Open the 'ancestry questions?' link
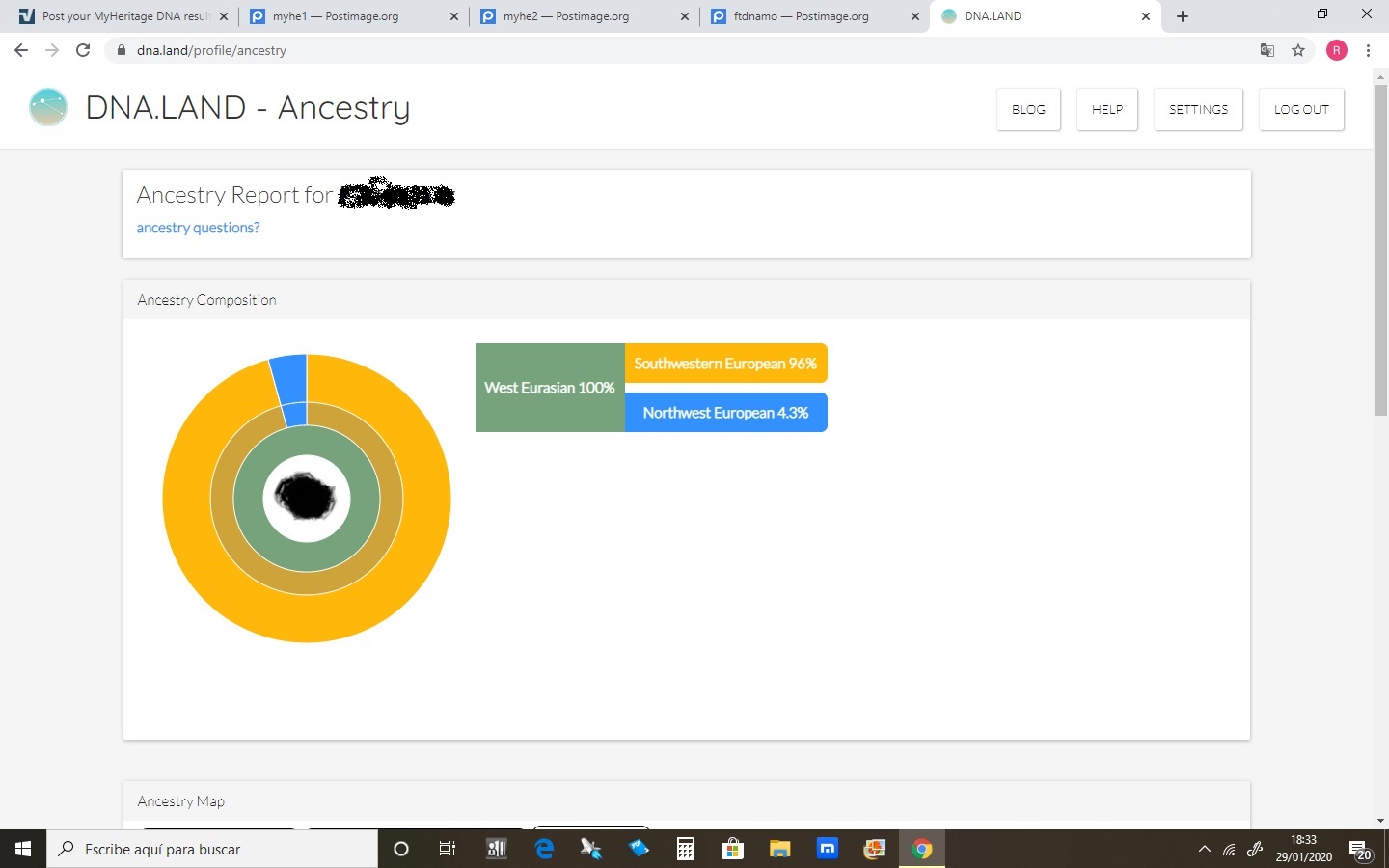Screen dimensions: 1389x868 (198, 228)
